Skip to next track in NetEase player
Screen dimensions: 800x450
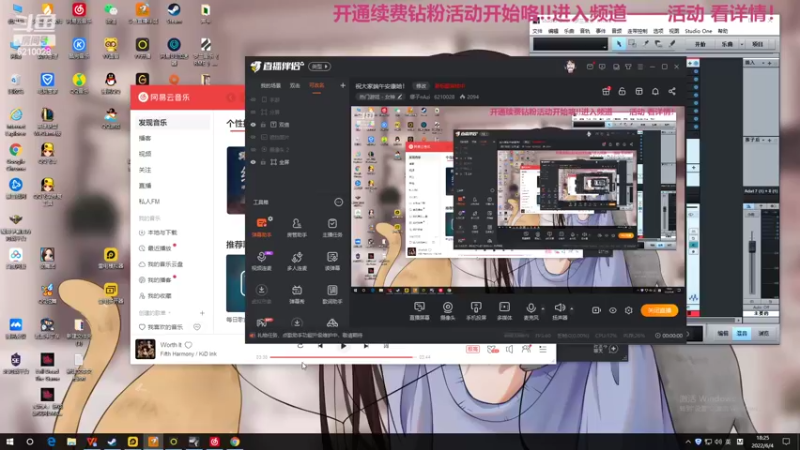point(366,346)
